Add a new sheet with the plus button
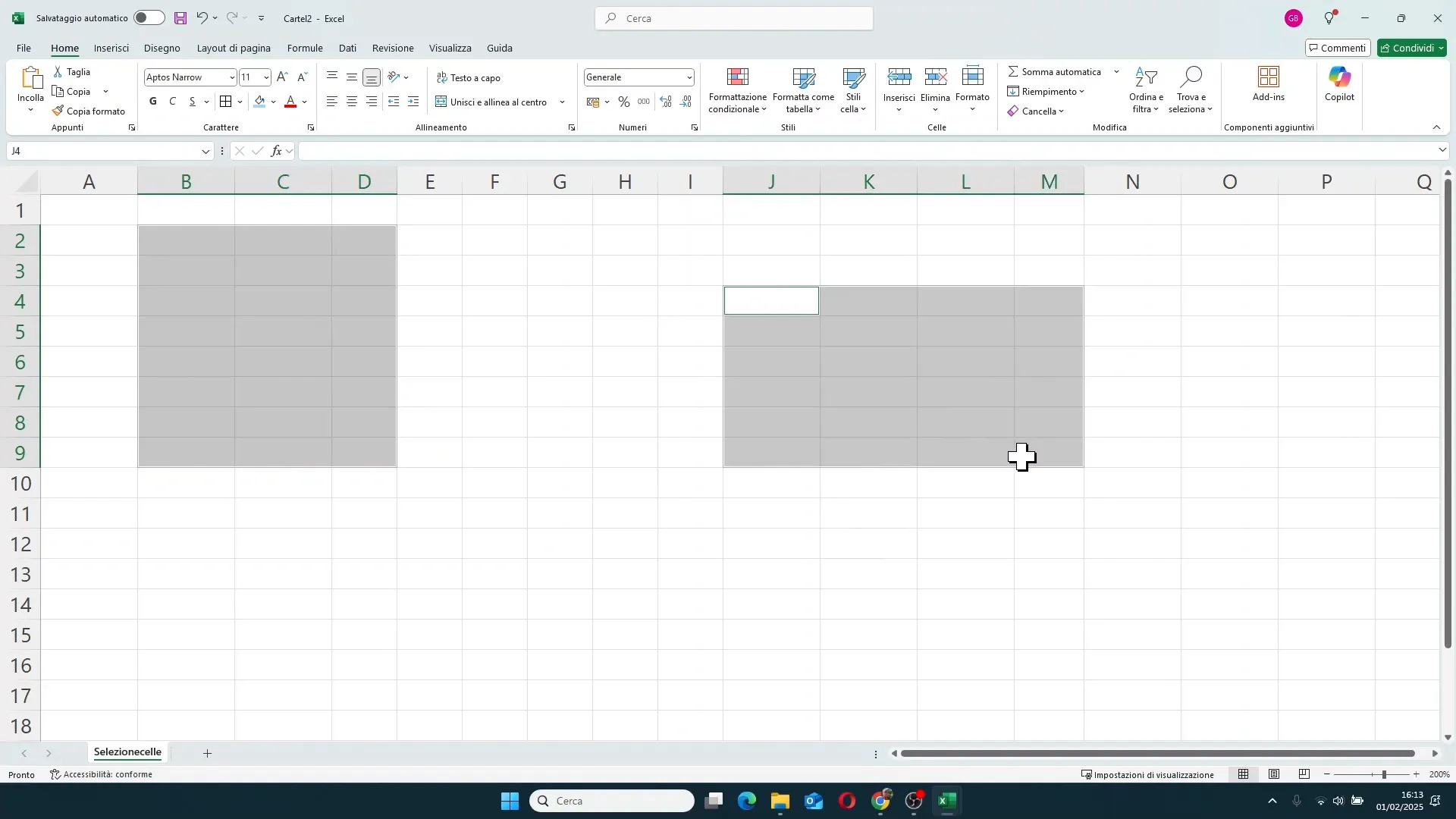 click(x=207, y=753)
